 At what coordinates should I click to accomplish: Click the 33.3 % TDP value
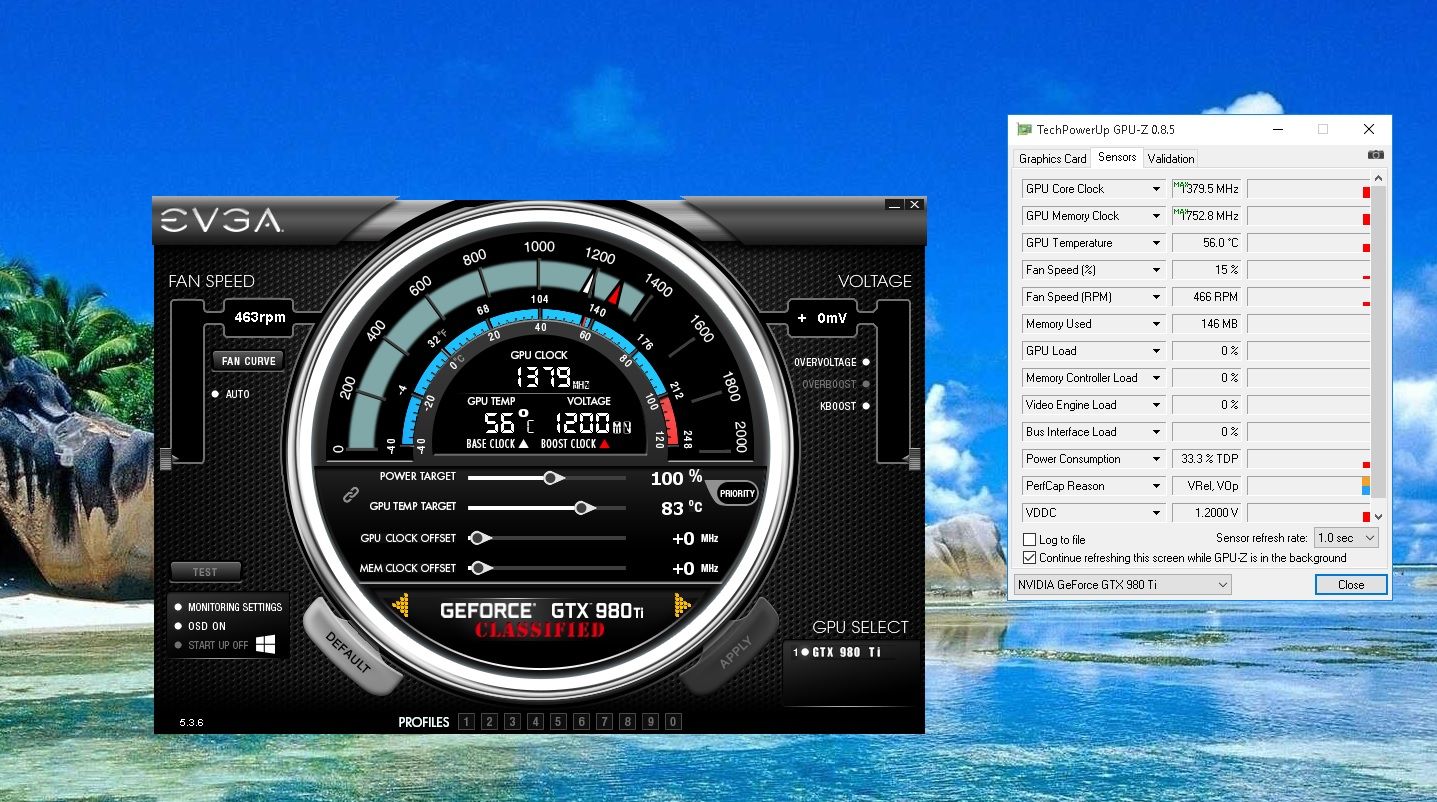click(1206, 459)
